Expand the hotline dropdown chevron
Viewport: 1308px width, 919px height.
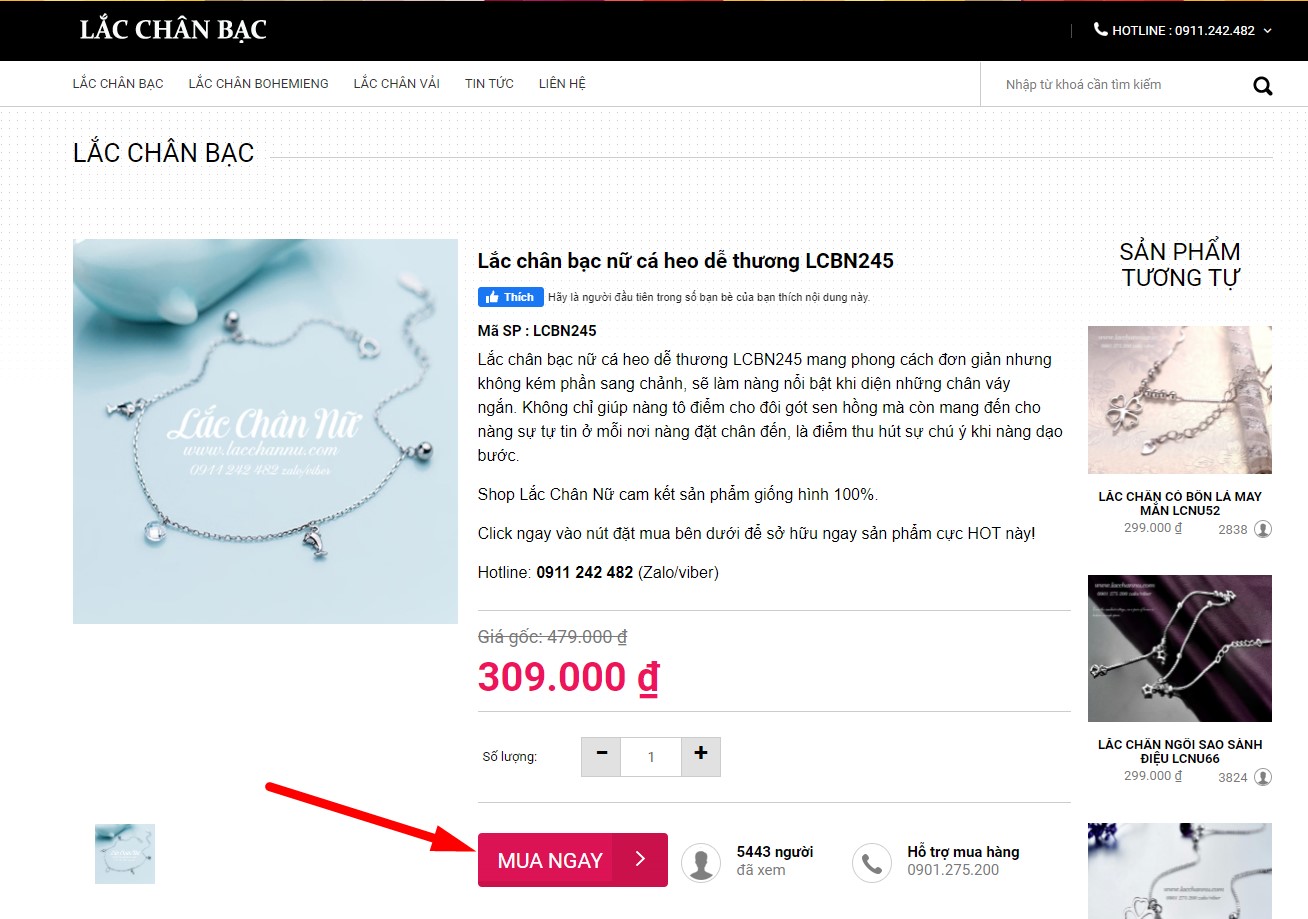coord(1267,31)
